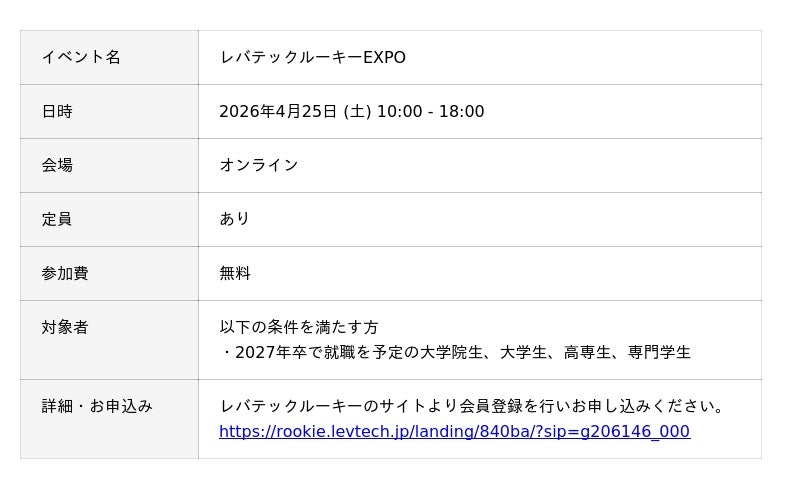Click the 詳細・お申込み row label
The width and height of the screenshot is (800, 489).
click(x=97, y=407)
